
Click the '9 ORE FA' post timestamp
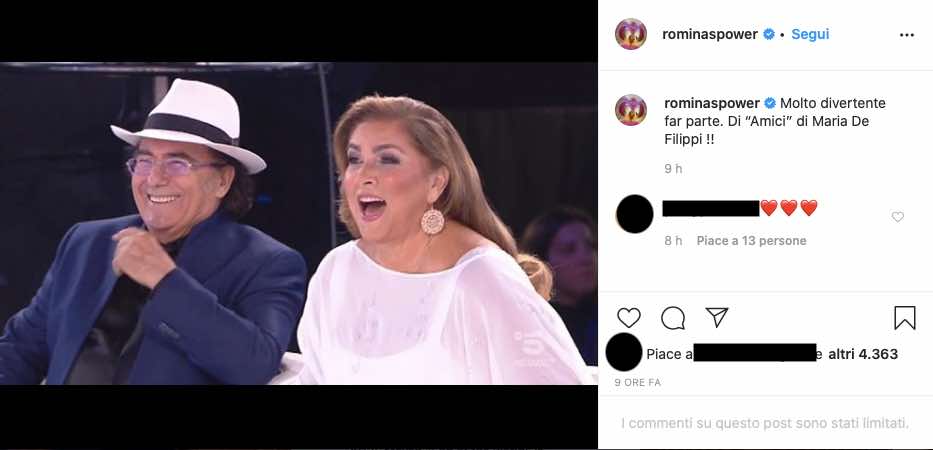pos(637,383)
